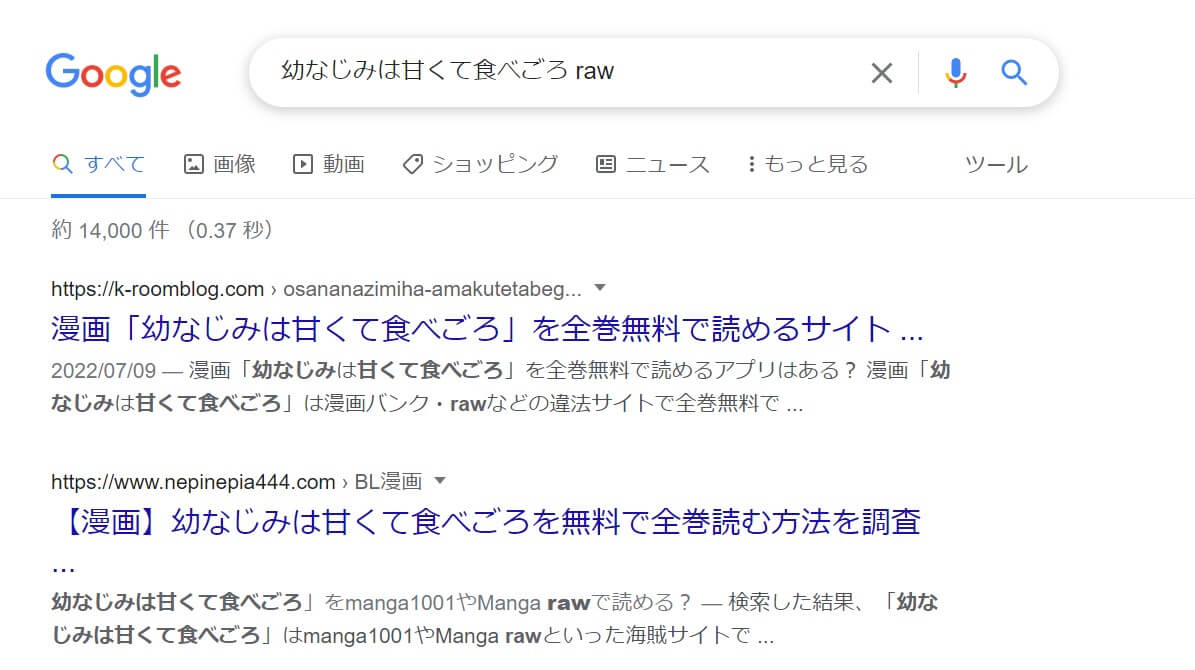Switch to the 画像 tab
This screenshot has height=670, width=1195.
coord(219,164)
